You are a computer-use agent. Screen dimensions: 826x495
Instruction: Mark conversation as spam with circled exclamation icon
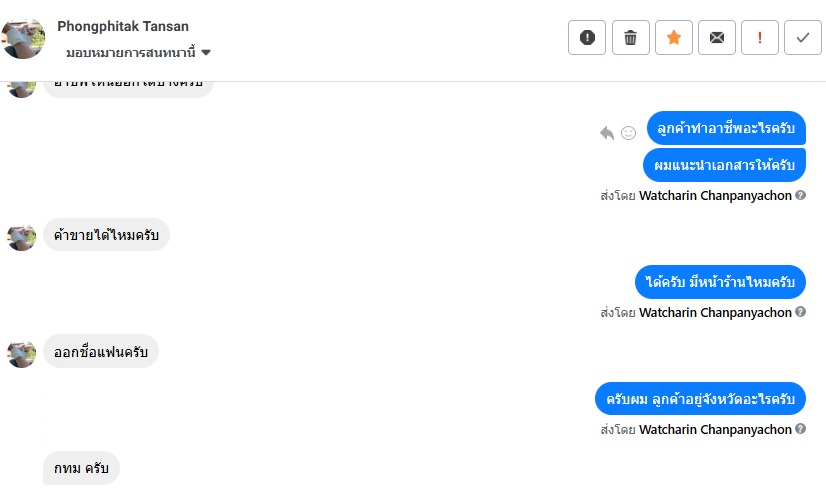pos(587,38)
